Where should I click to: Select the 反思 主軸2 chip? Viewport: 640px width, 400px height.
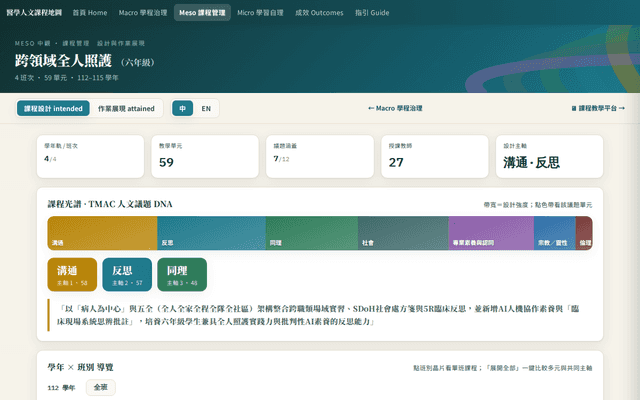pyautogui.click(x=127, y=275)
